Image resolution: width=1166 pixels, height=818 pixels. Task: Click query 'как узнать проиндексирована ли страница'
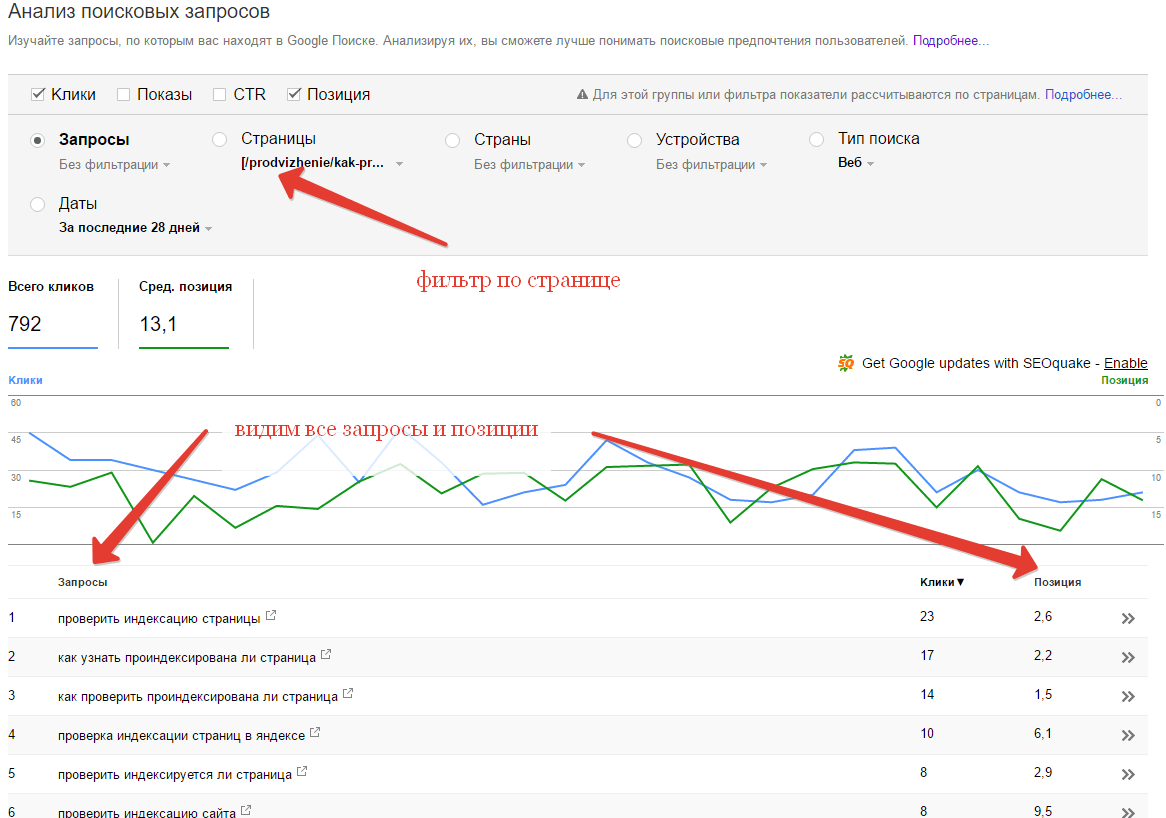[187, 658]
